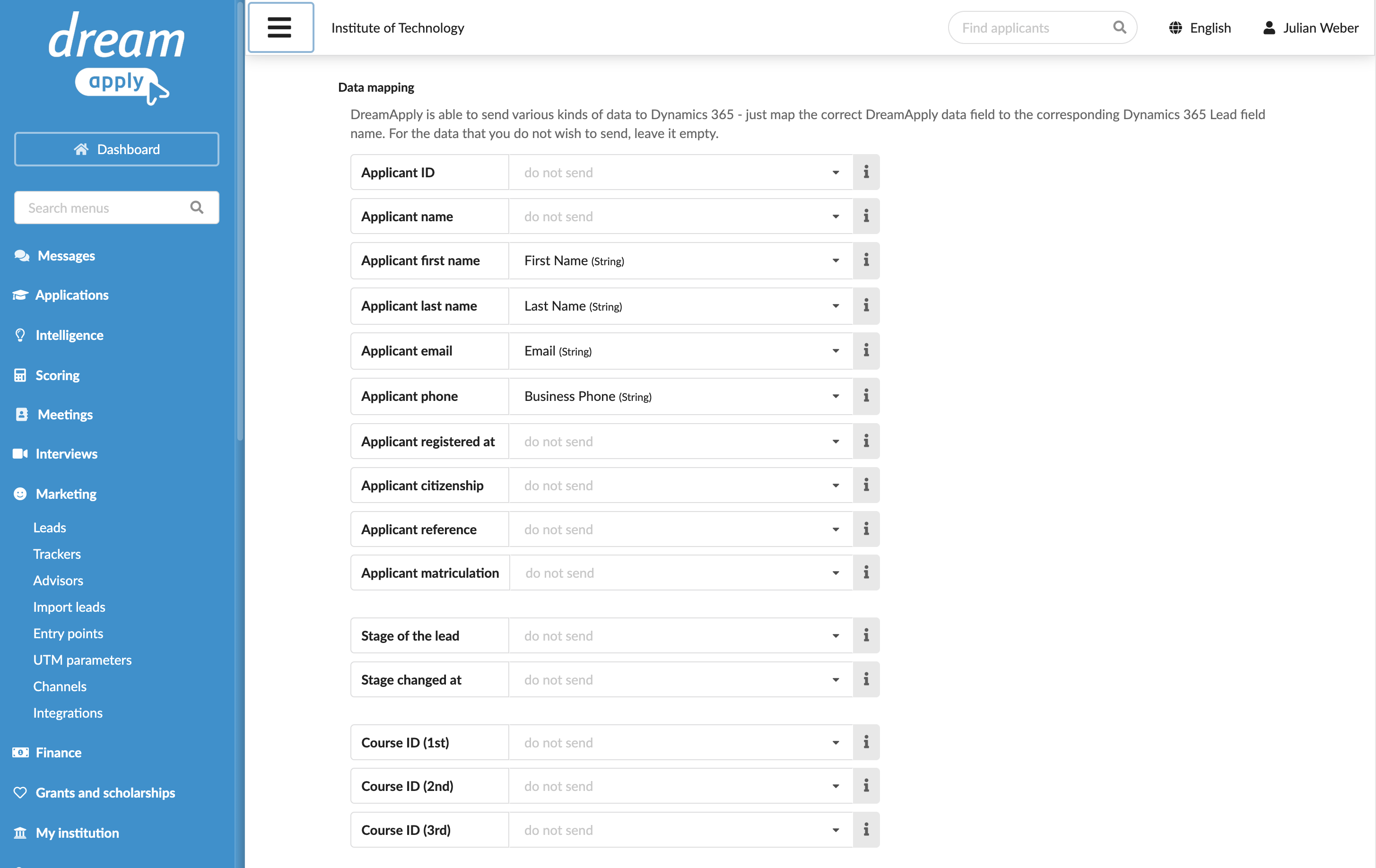Open Interviews menu
Viewport: 1376px width, 868px height.
pyautogui.click(x=55, y=454)
